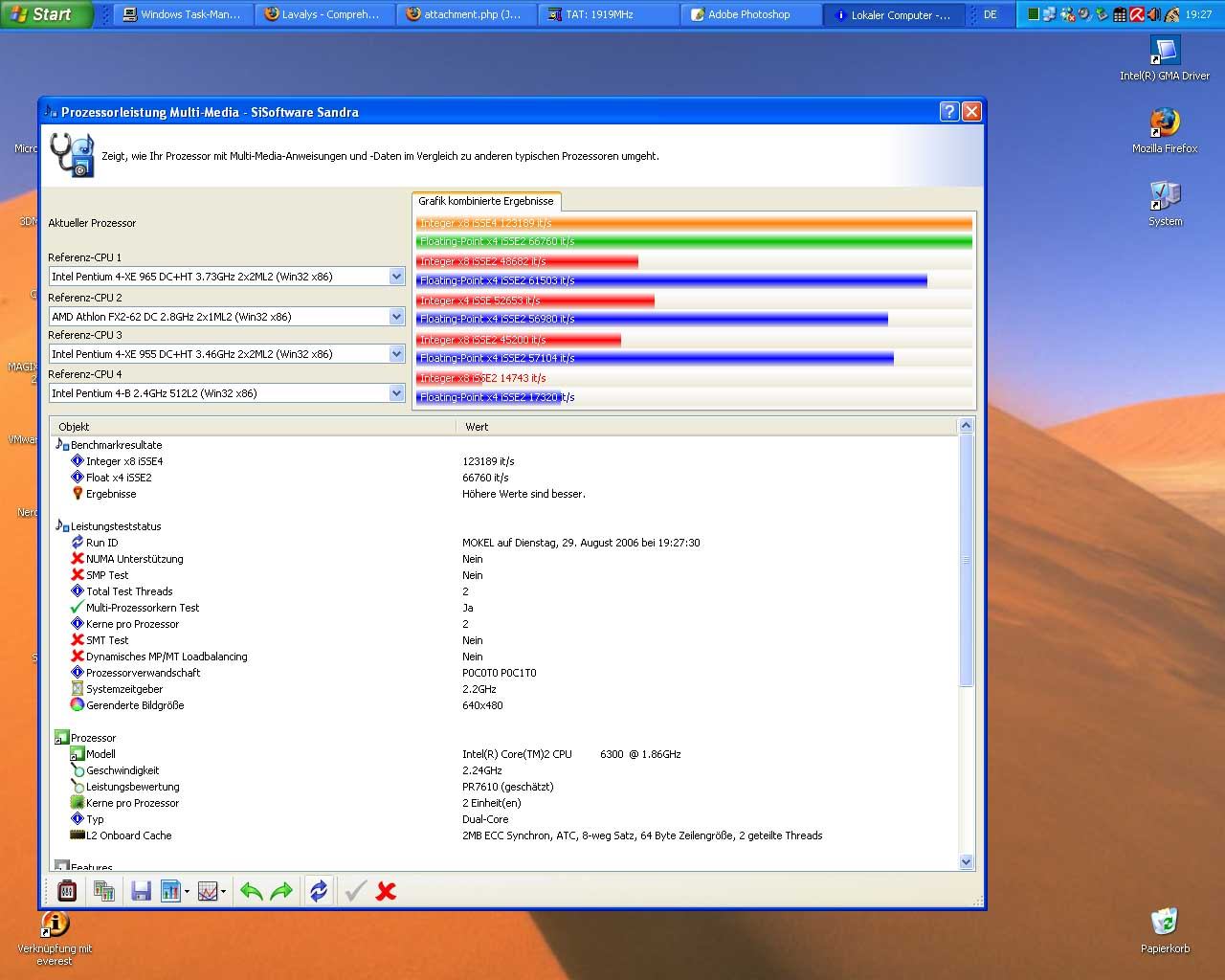Click the copy results comparison icon
Screen dimensions: 1225x980
coord(104,891)
